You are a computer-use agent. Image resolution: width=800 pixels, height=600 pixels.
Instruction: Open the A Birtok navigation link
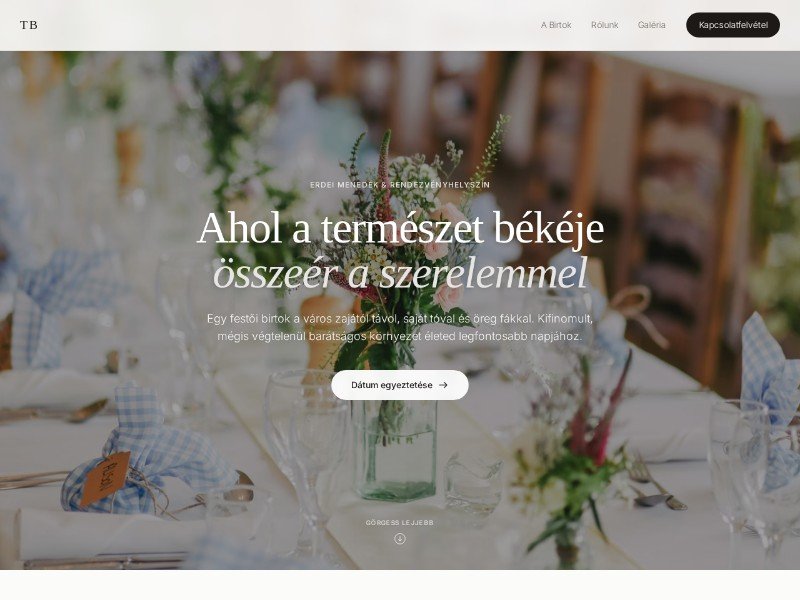click(556, 25)
